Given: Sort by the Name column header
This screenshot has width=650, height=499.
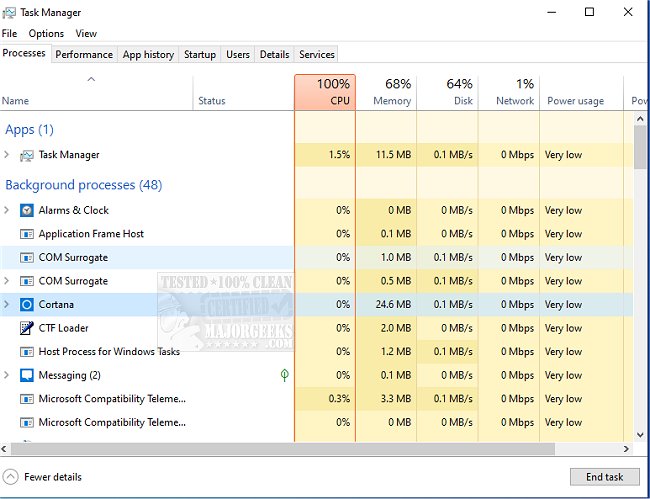Looking at the screenshot, I should tap(96, 92).
